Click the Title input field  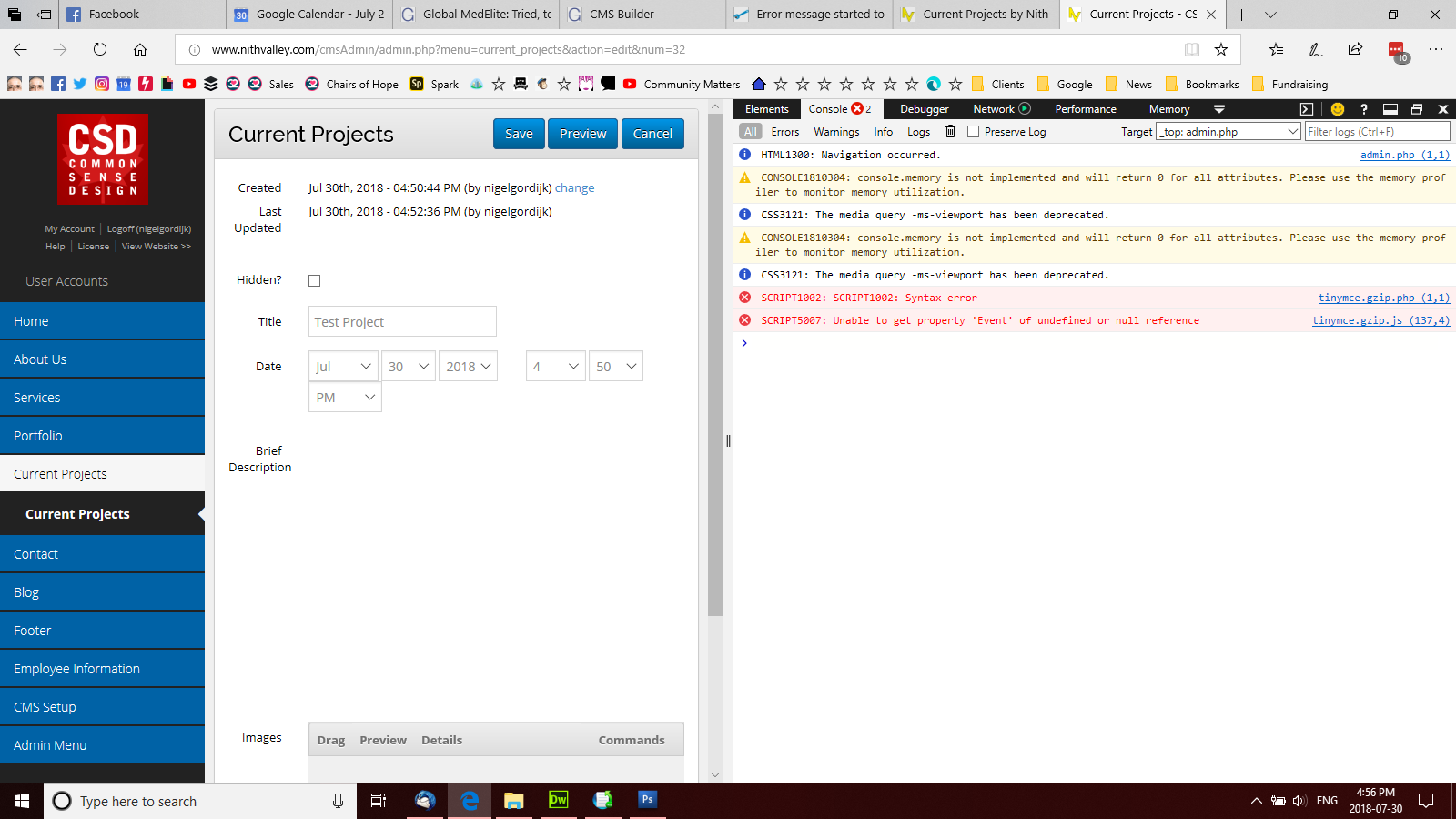(x=402, y=322)
